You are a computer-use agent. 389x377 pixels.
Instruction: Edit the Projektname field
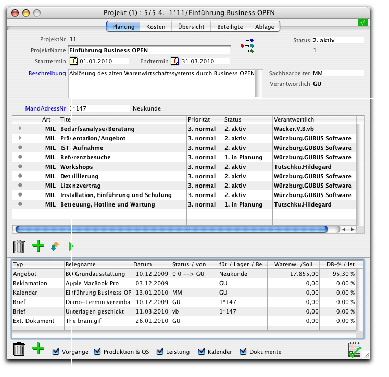pos(149,50)
